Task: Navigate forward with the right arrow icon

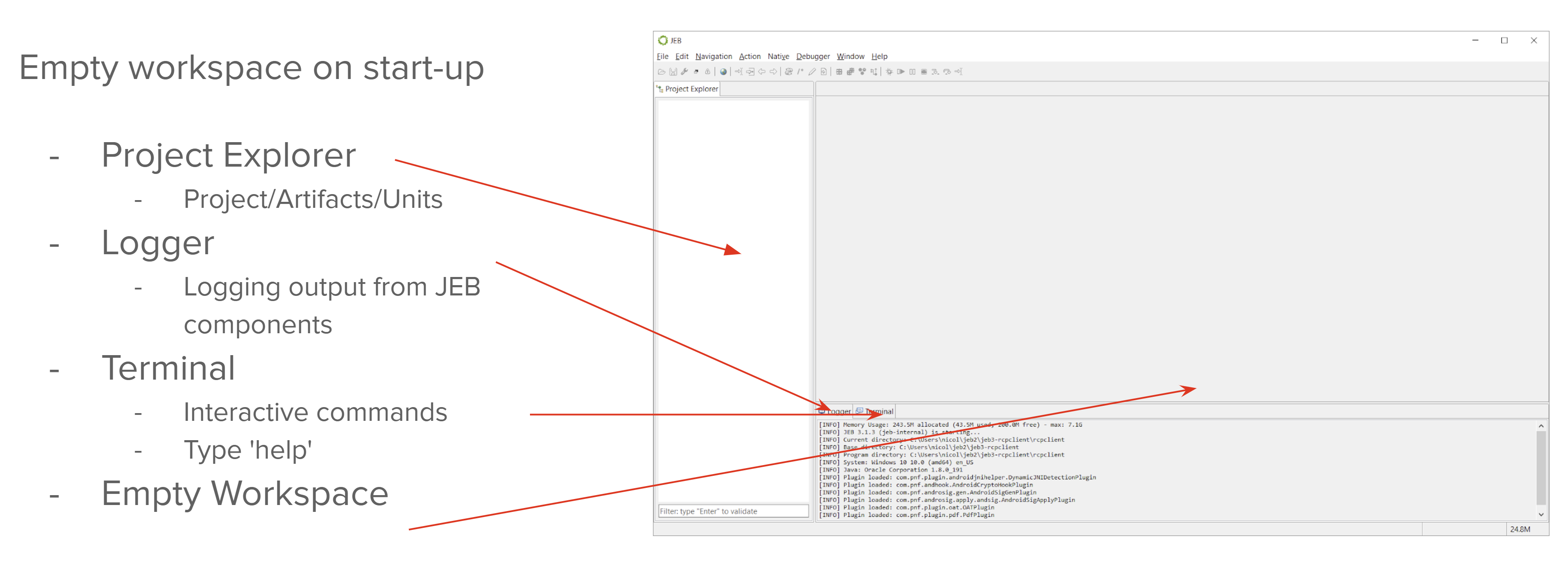Action: click(774, 72)
